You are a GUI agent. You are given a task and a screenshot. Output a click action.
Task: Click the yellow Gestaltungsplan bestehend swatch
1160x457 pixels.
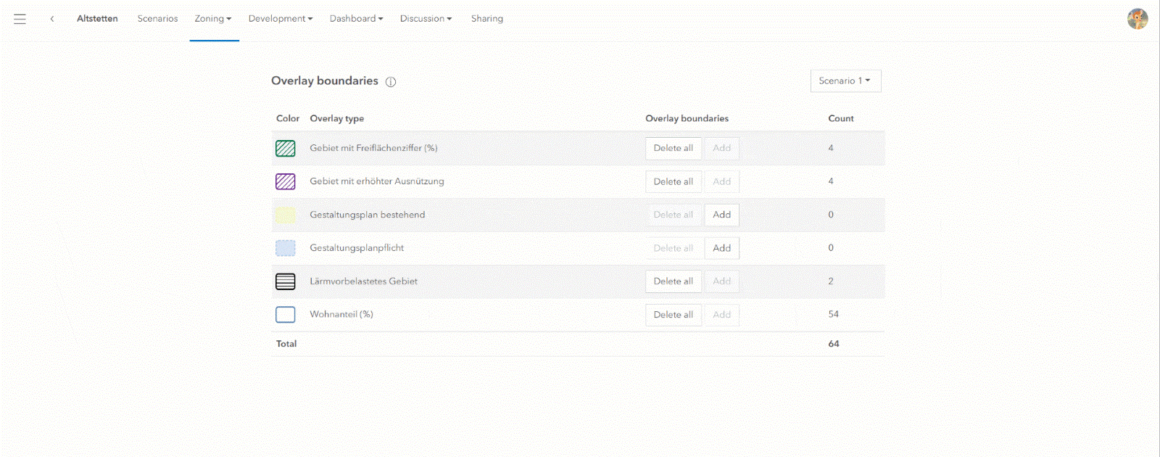[x=286, y=214]
